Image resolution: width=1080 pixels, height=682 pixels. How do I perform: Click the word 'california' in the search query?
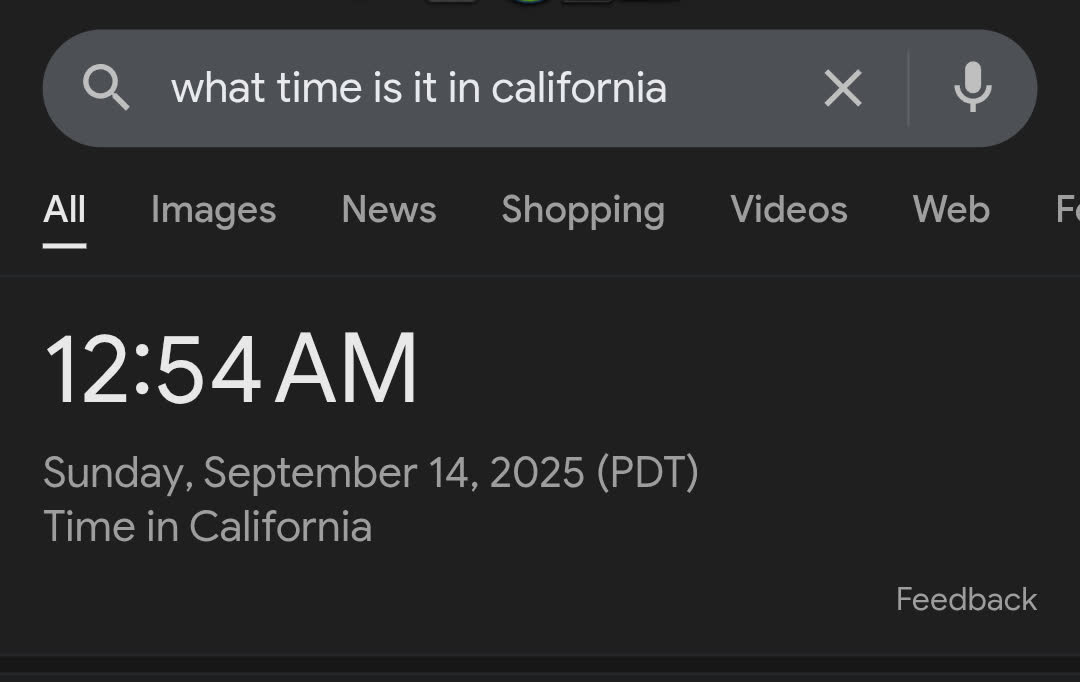tap(579, 88)
